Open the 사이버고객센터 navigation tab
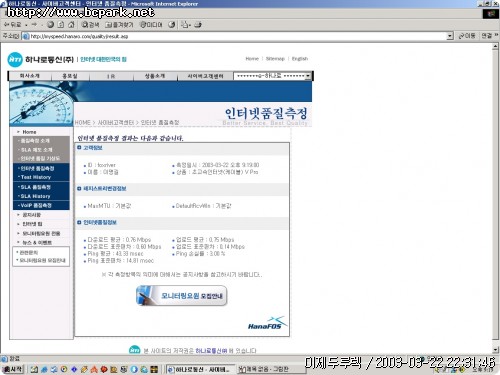The height and width of the screenshot is (375, 500). [x=205, y=76]
